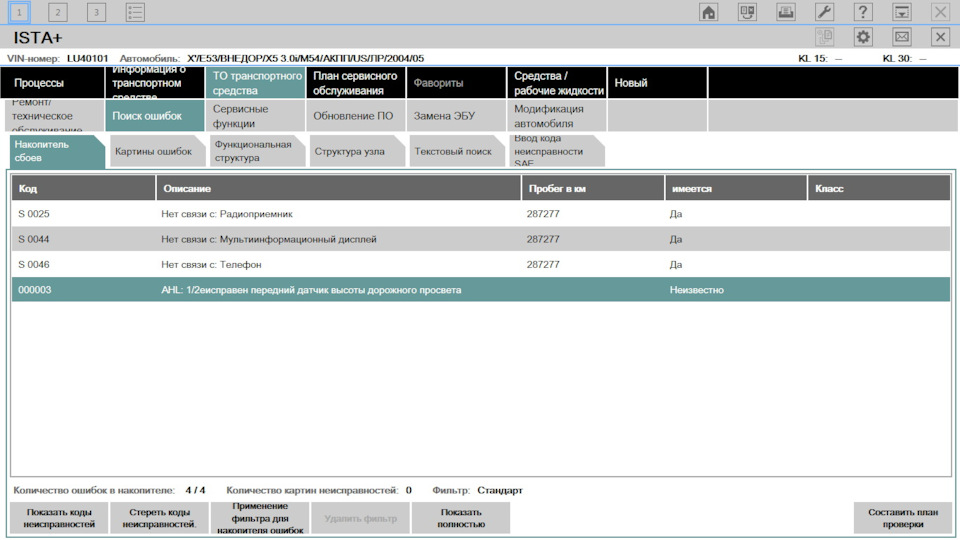960x540 pixels.
Task: Open operation step 1 icon
Action: tap(19, 12)
